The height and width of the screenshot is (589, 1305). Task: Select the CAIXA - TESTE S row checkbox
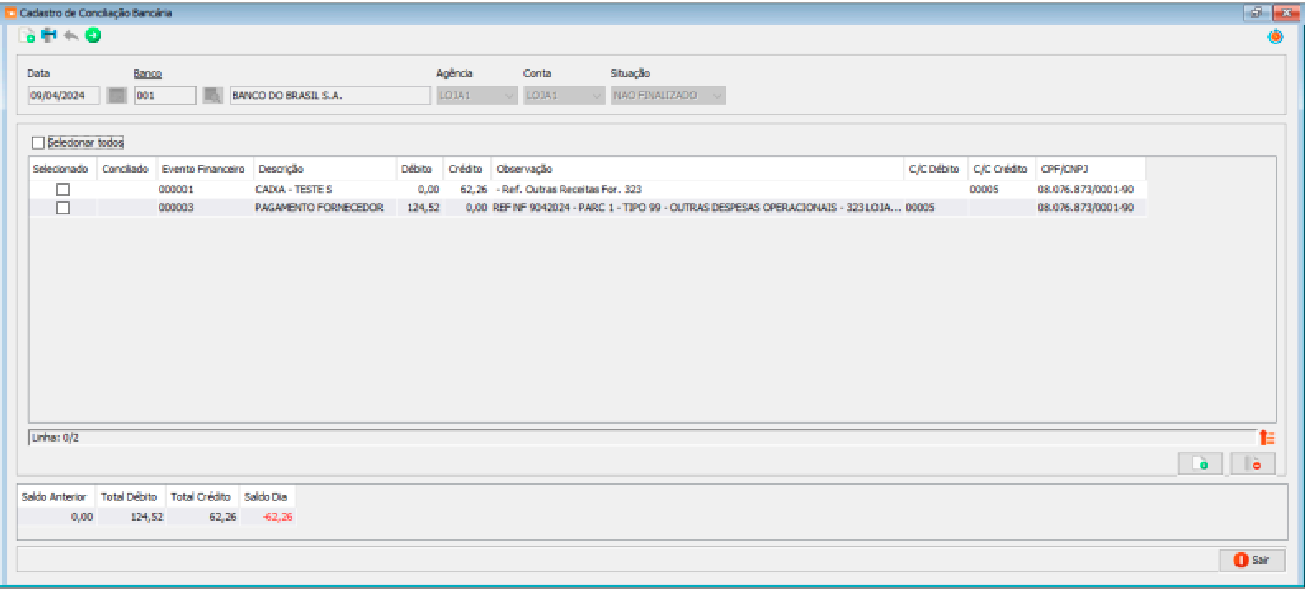point(63,189)
